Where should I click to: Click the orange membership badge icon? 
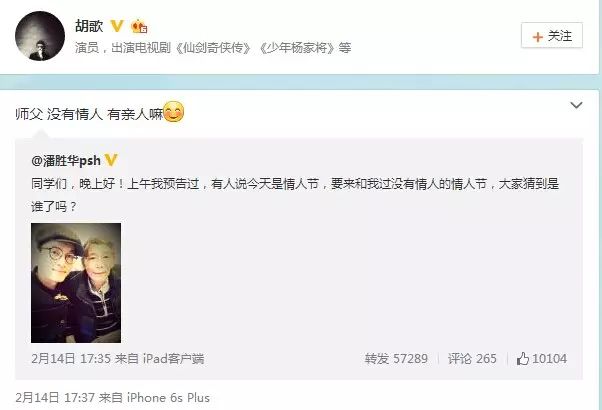click(x=139, y=26)
